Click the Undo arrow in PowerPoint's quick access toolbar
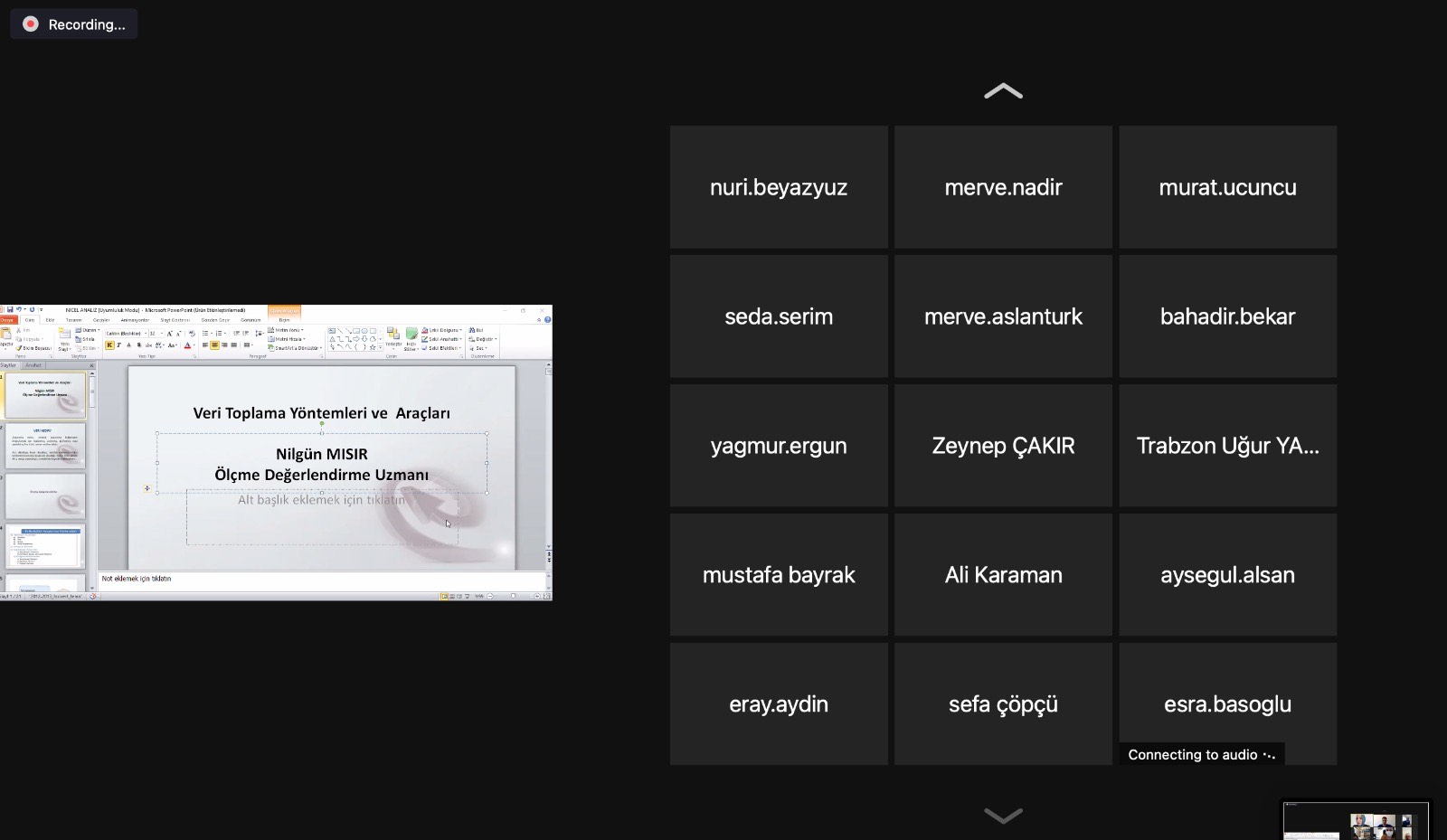Image resolution: width=1447 pixels, height=840 pixels. point(19,309)
